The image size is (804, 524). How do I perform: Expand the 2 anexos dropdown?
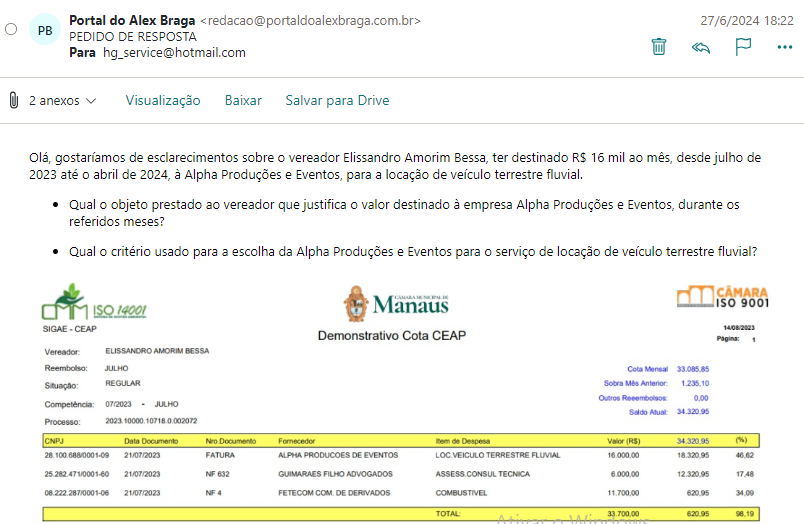tap(63, 100)
